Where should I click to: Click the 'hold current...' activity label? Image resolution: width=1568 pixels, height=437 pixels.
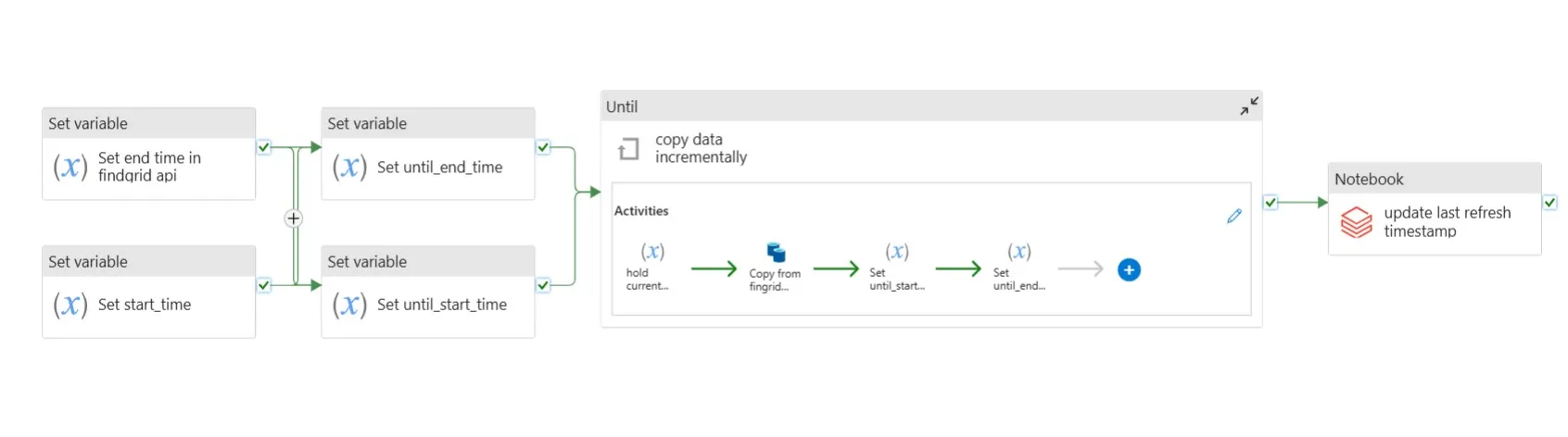click(647, 280)
